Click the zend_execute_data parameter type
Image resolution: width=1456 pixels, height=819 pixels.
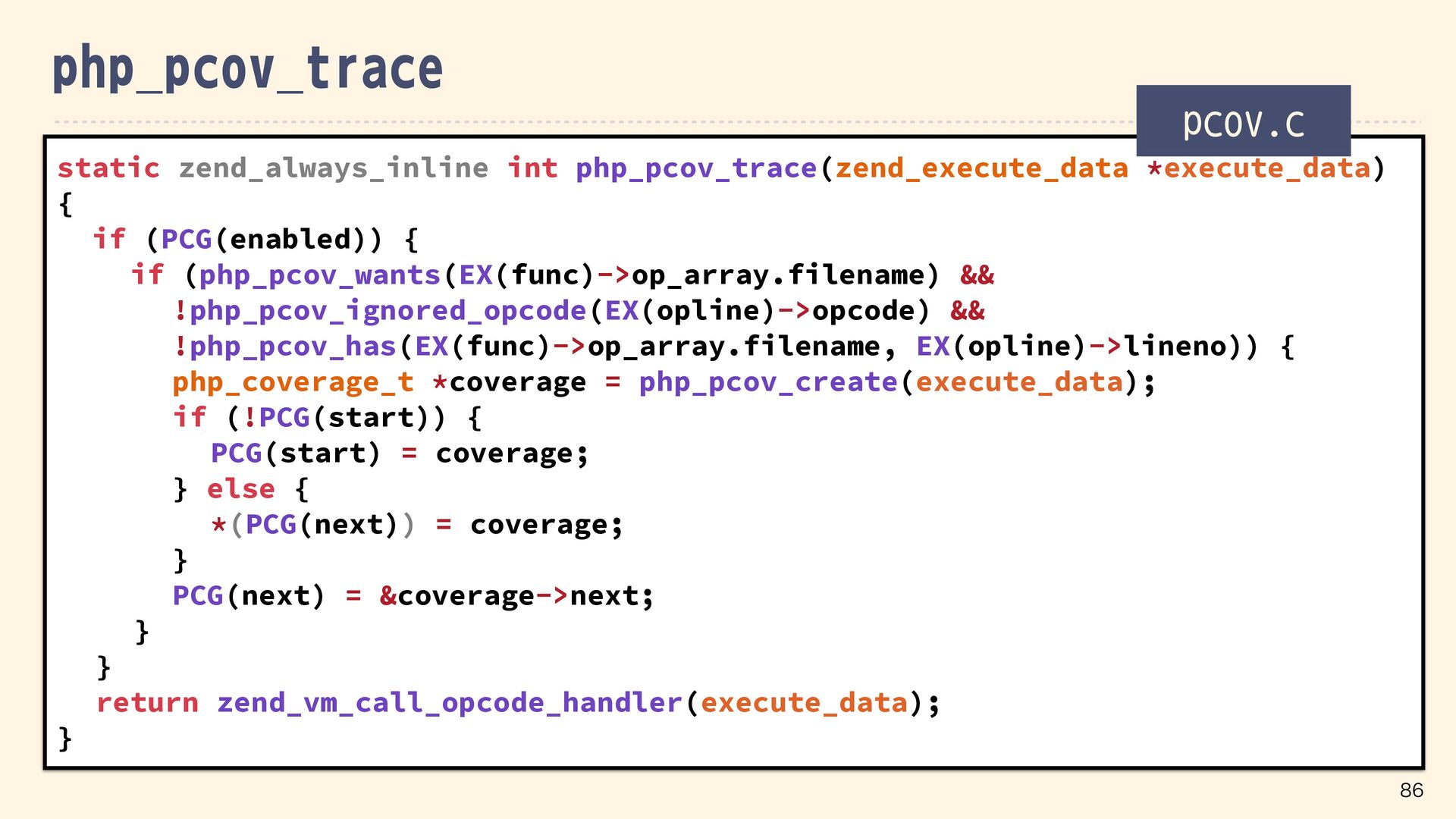click(x=981, y=168)
